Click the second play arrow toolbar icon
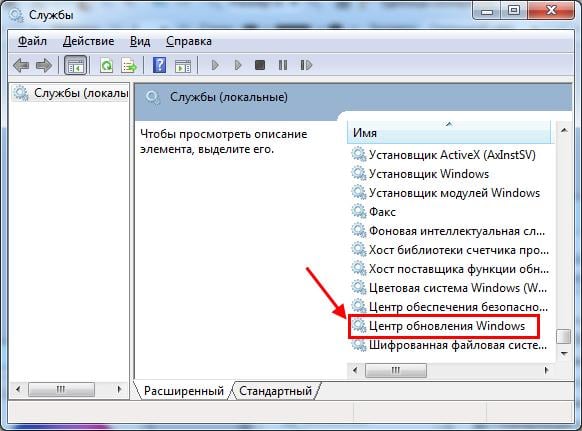The width and height of the screenshot is (582, 431). (x=238, y=65)
